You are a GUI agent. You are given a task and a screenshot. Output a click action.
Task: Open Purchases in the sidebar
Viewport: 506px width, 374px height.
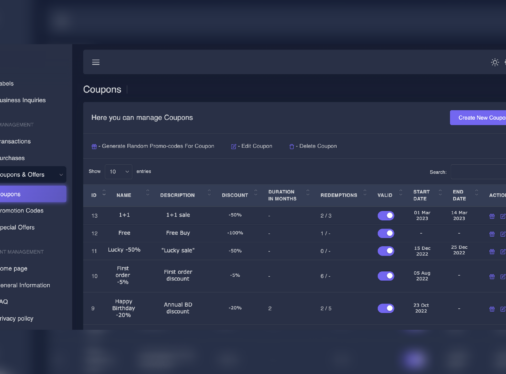coord(12,158)
